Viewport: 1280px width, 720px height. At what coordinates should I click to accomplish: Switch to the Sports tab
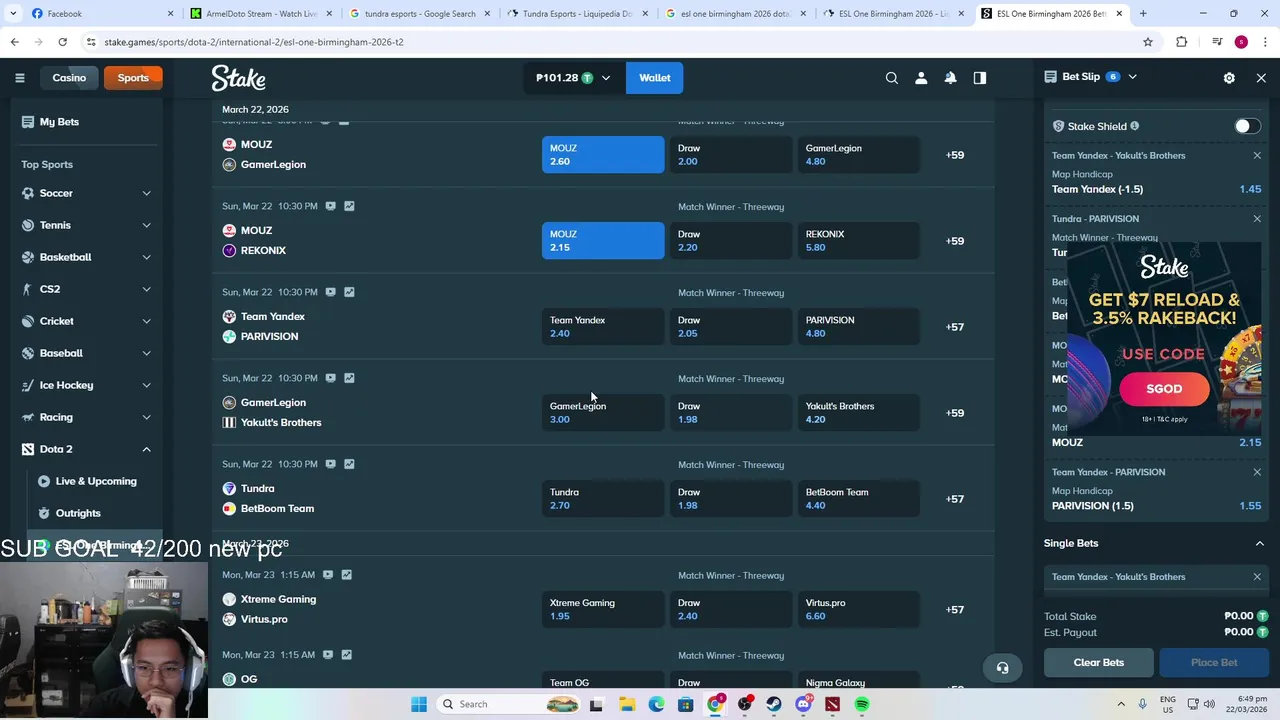click(x=133, y=77)
